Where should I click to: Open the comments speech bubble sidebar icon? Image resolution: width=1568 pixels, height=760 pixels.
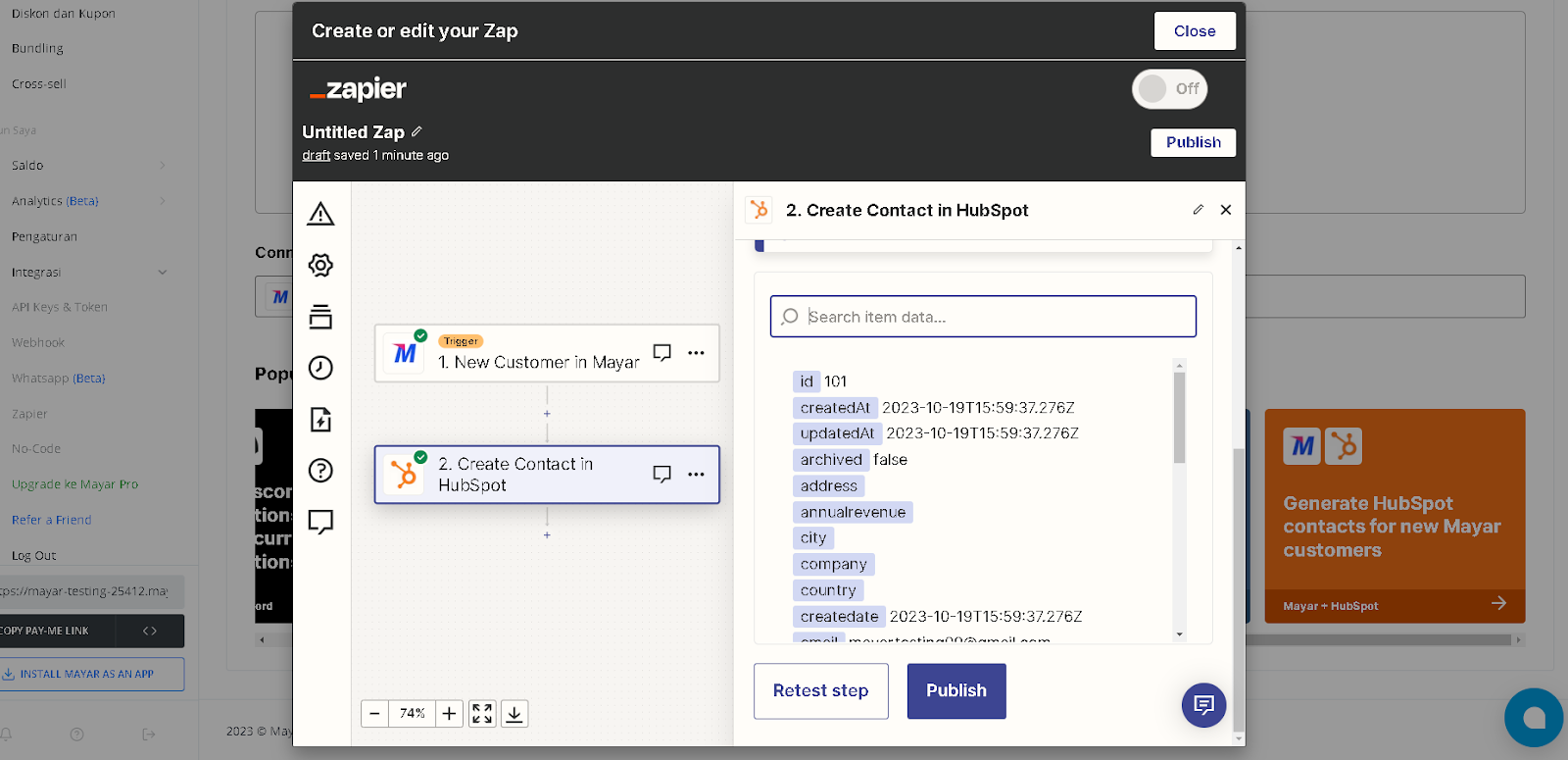point(320,522)
